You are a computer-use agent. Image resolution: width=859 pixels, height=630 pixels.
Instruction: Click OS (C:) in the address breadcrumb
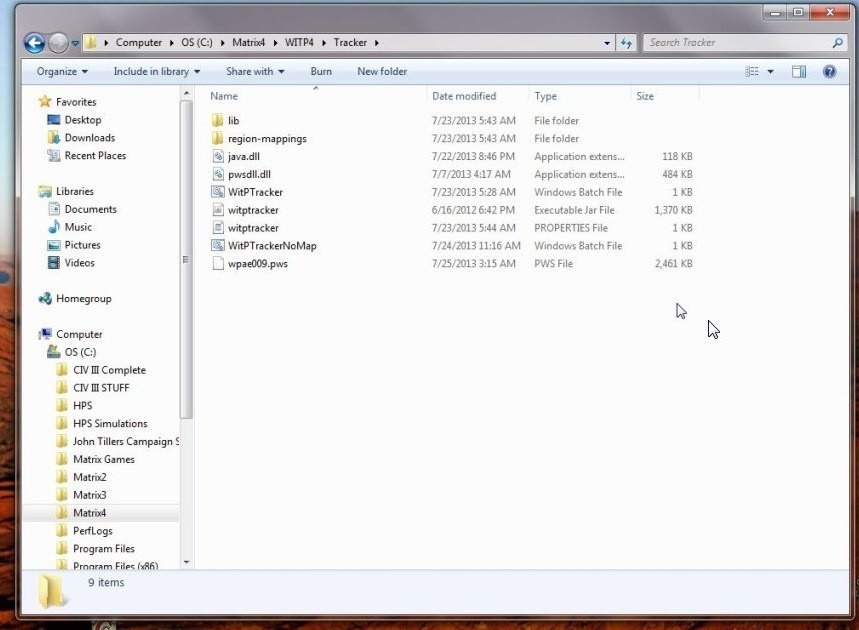coord(197,43)
